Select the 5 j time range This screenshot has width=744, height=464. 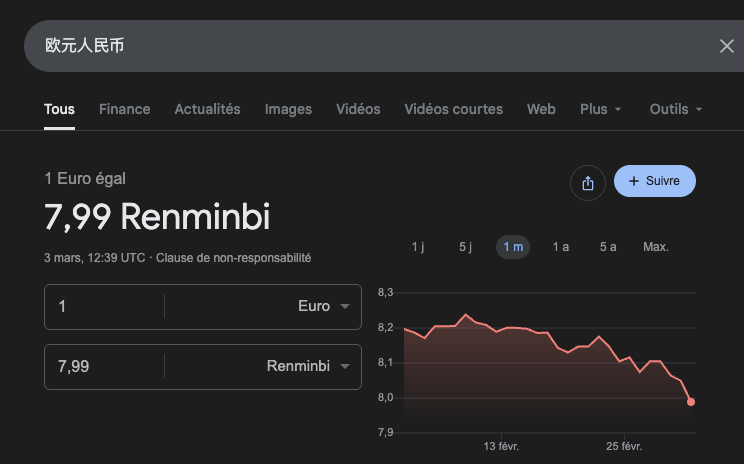465,247
